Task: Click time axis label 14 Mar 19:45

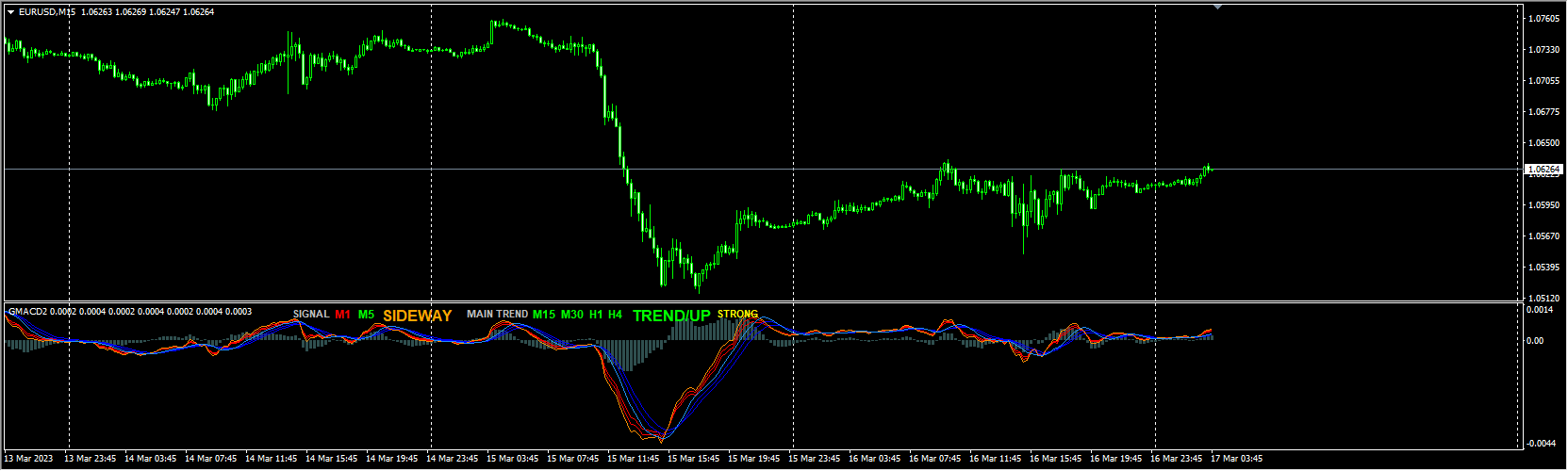Action: coord(392,460)
